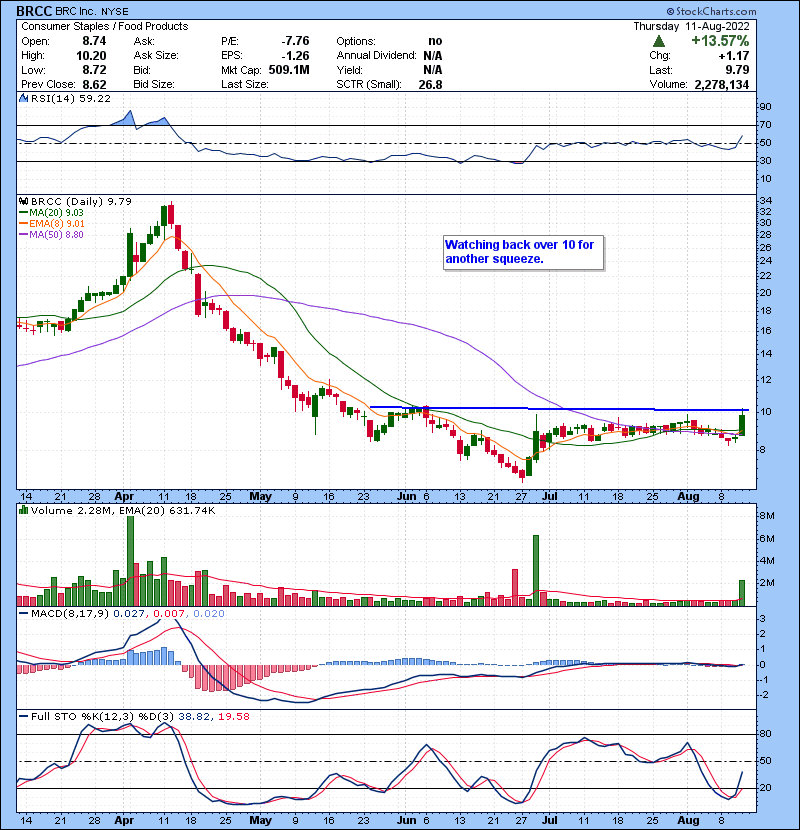Click the BRC Inc. company name
Image resolution: width=800 pixels, height=830 pixels.
pyautogui.click(x=76, y=11)
